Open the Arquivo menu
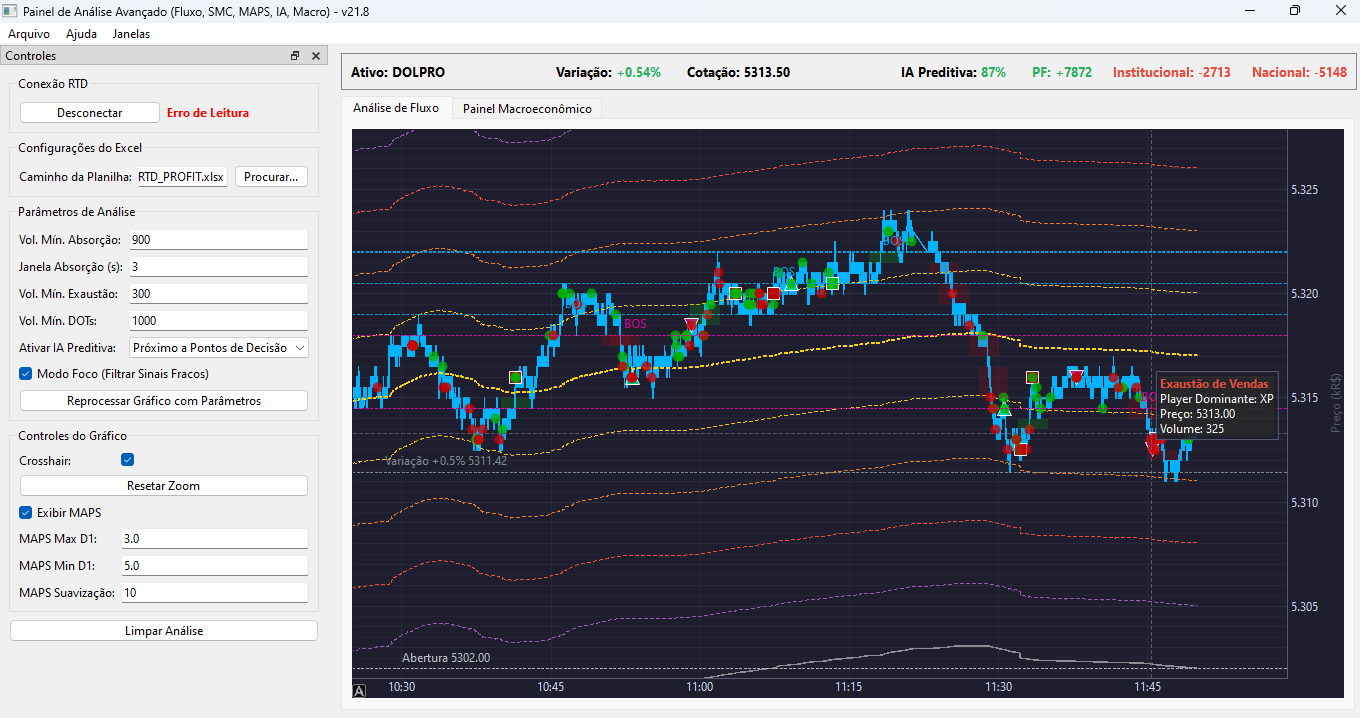 (29, 33)
